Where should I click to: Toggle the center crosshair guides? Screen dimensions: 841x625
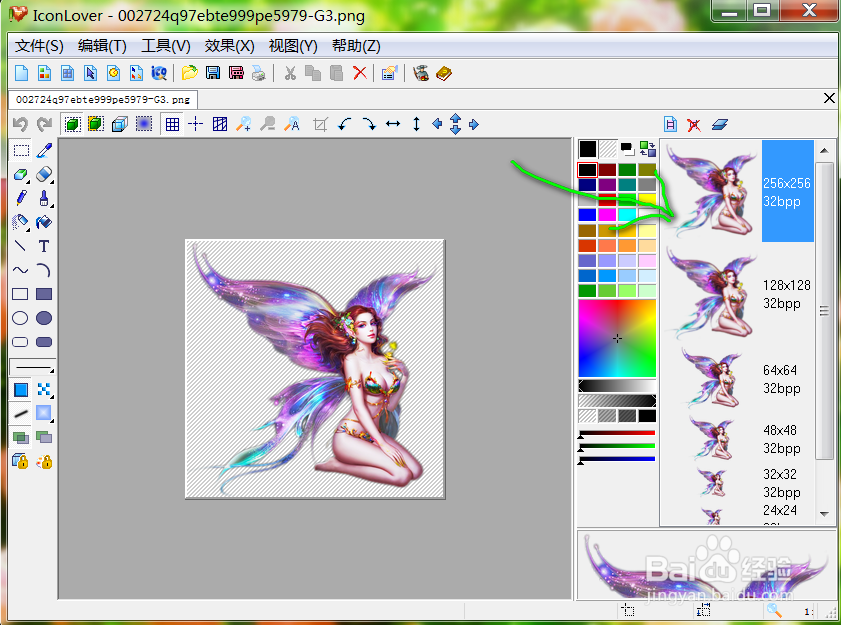pos(196,124)
